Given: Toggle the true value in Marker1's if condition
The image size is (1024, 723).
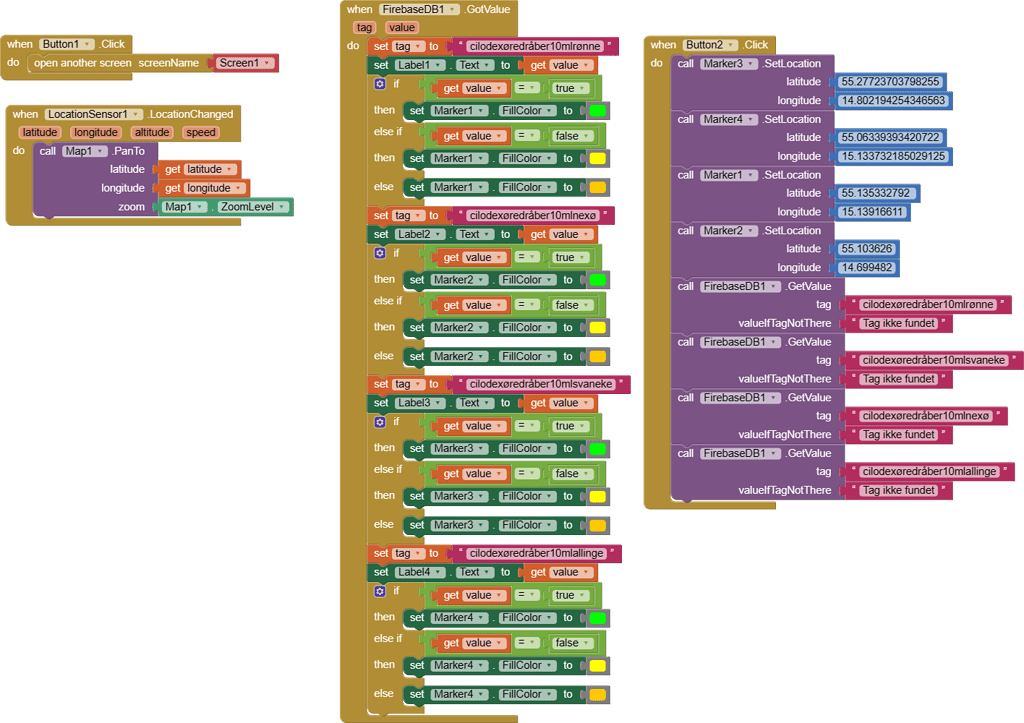Looking at the screenshot, I should coord(569,88).
